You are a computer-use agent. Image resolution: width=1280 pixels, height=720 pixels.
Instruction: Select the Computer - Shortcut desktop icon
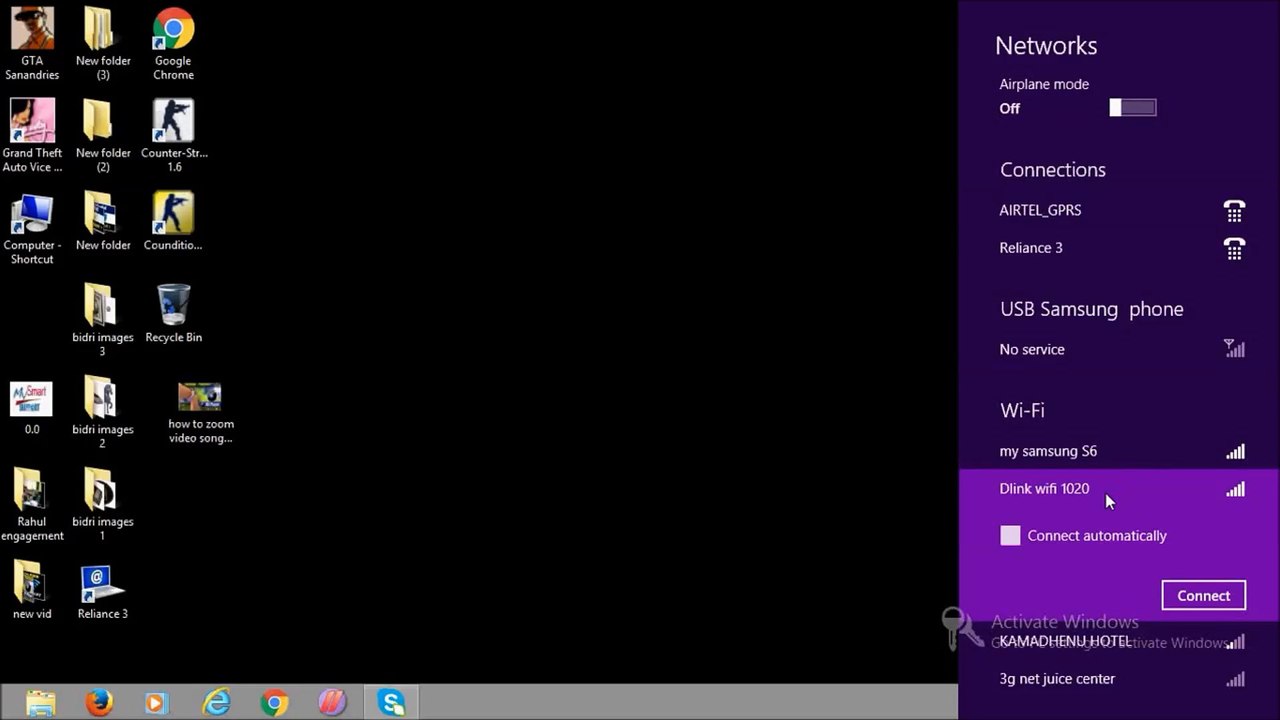(32, 228)
